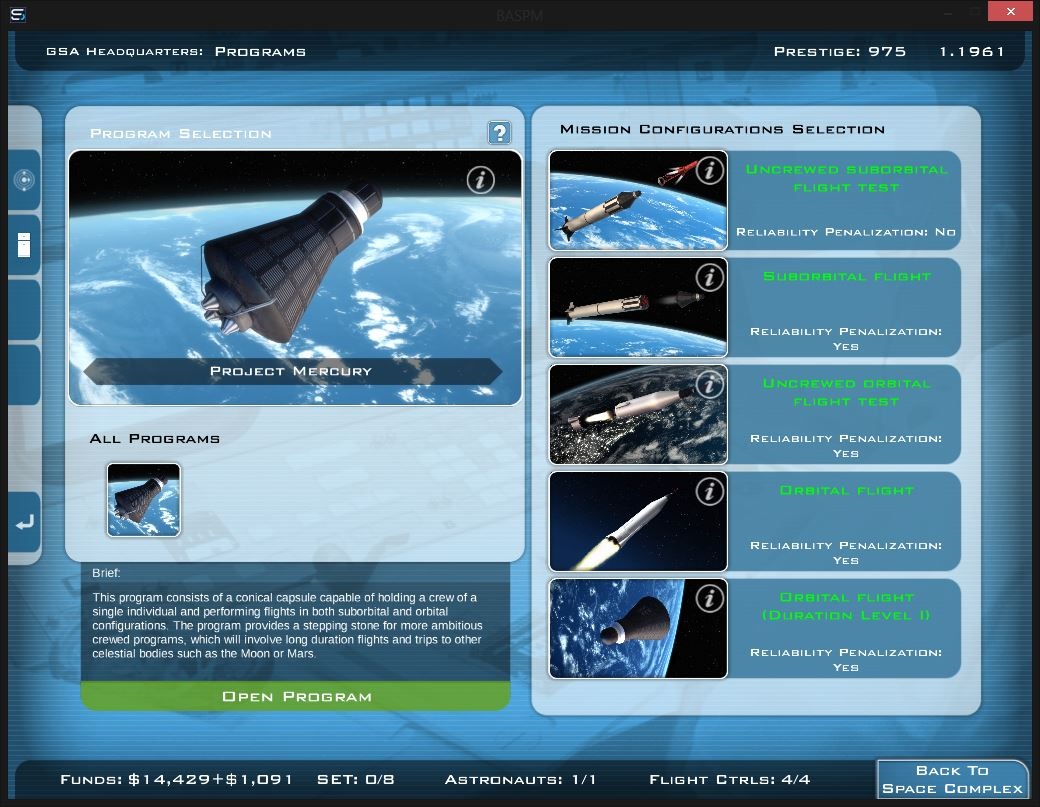
Task: Select the Uncrewed Orbital Flight Test title
Action: coord(846,393)
